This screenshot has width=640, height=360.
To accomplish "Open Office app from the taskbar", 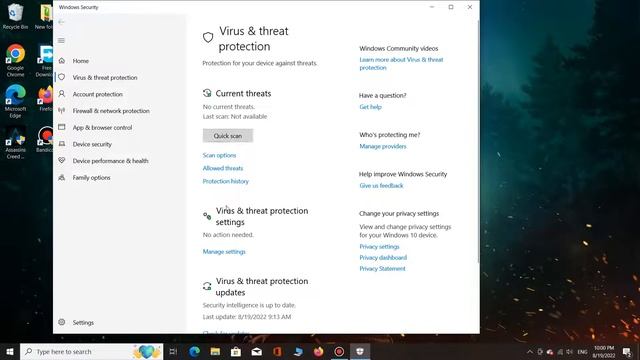I will coord(277,351).
